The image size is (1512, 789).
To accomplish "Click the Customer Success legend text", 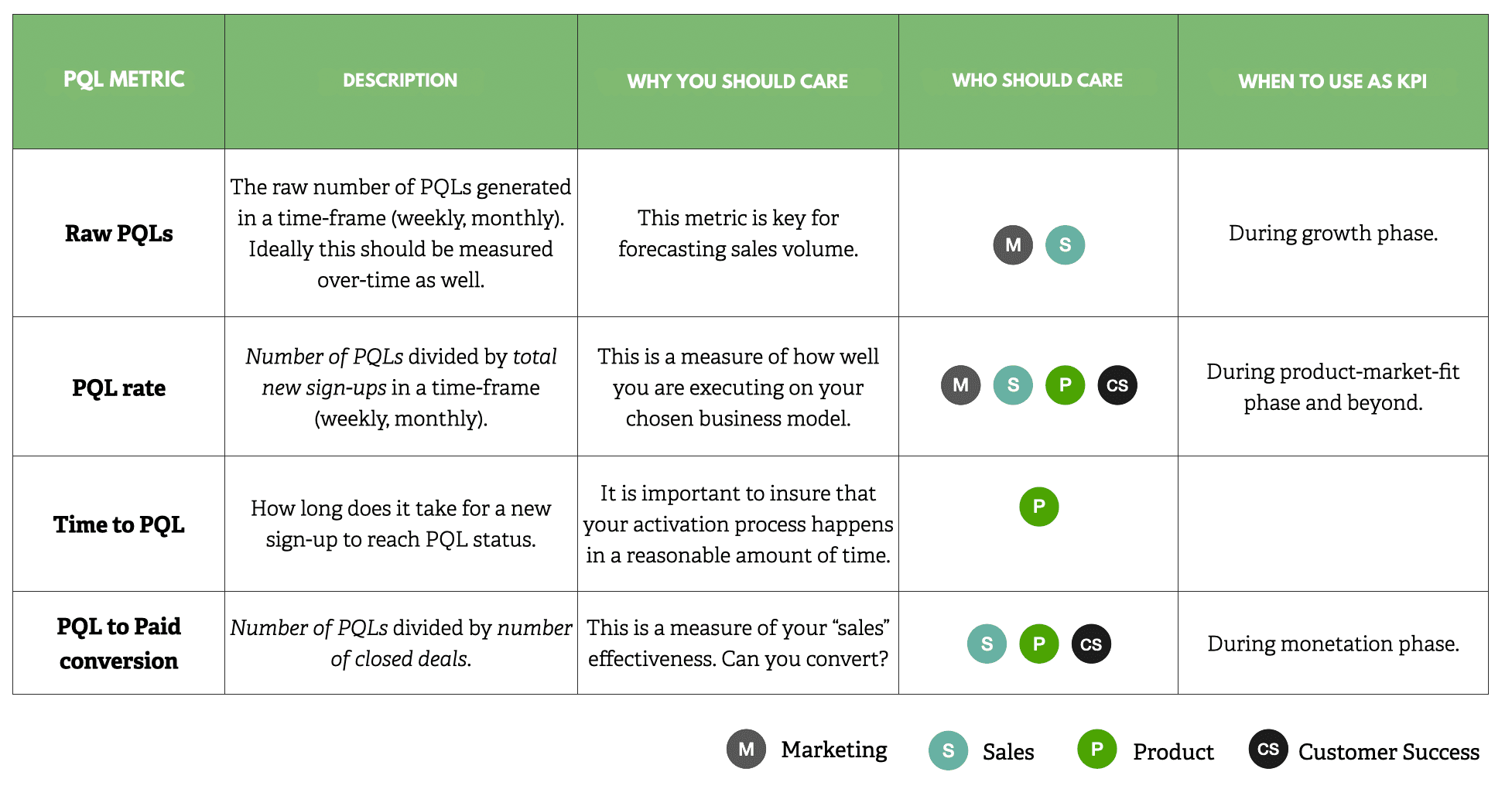I will (x=1388, y=752).
